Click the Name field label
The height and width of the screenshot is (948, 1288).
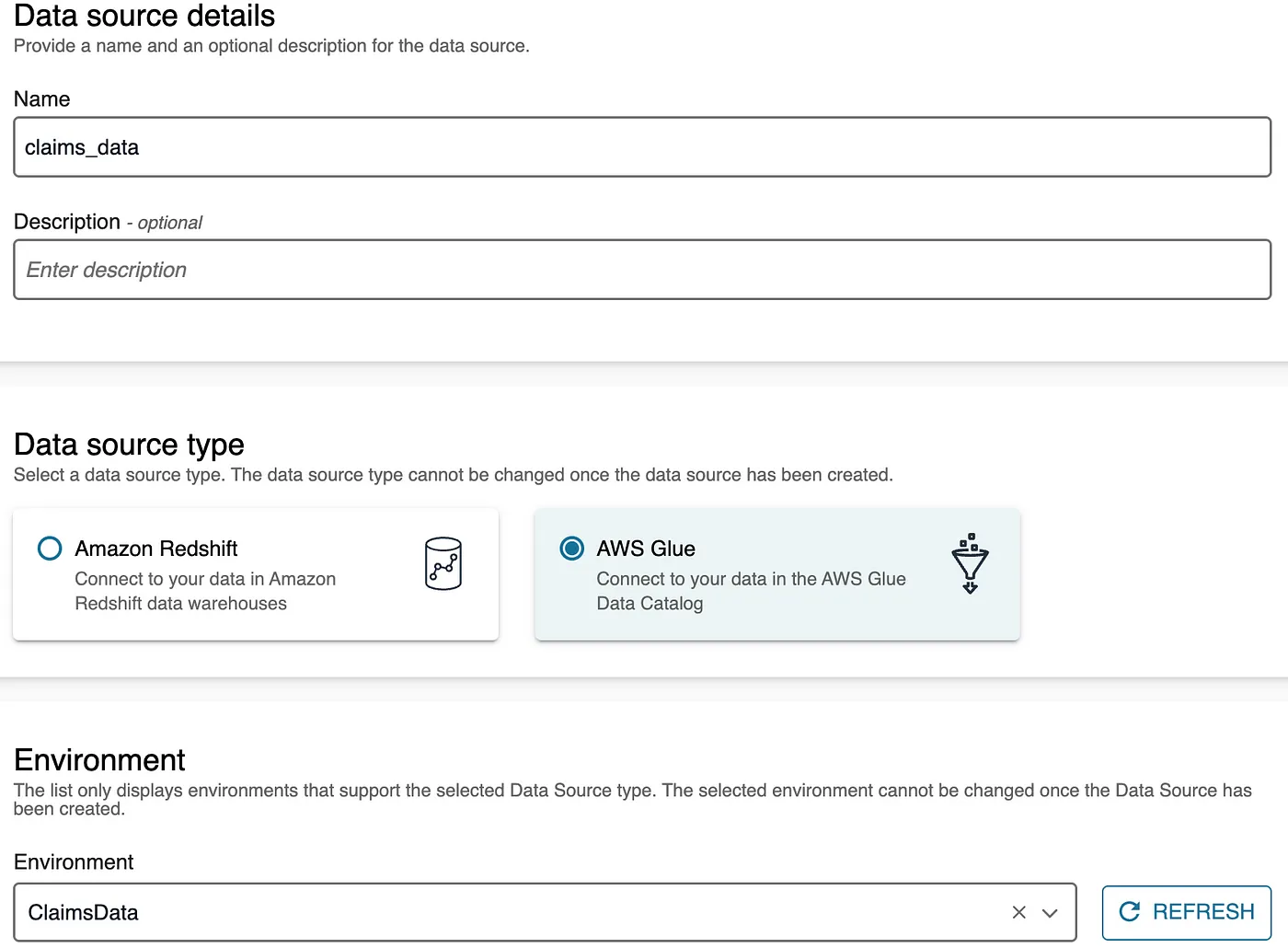[x=42, y=99]
